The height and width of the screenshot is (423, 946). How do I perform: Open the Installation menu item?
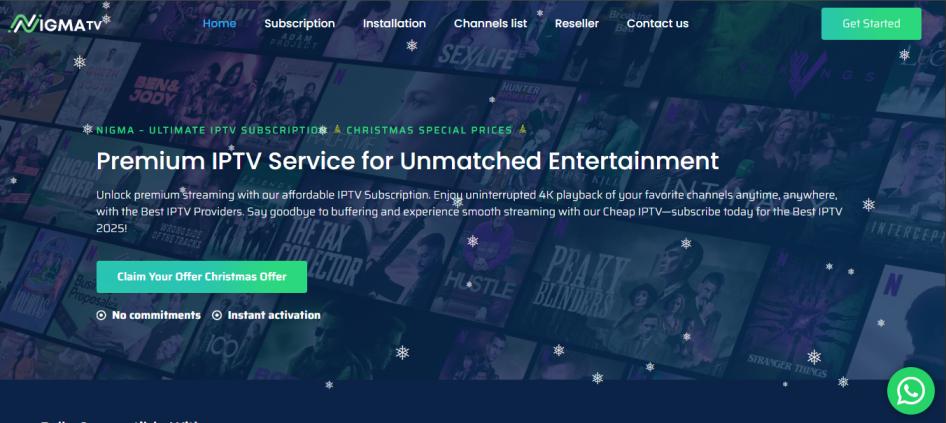tap(394, 24)
